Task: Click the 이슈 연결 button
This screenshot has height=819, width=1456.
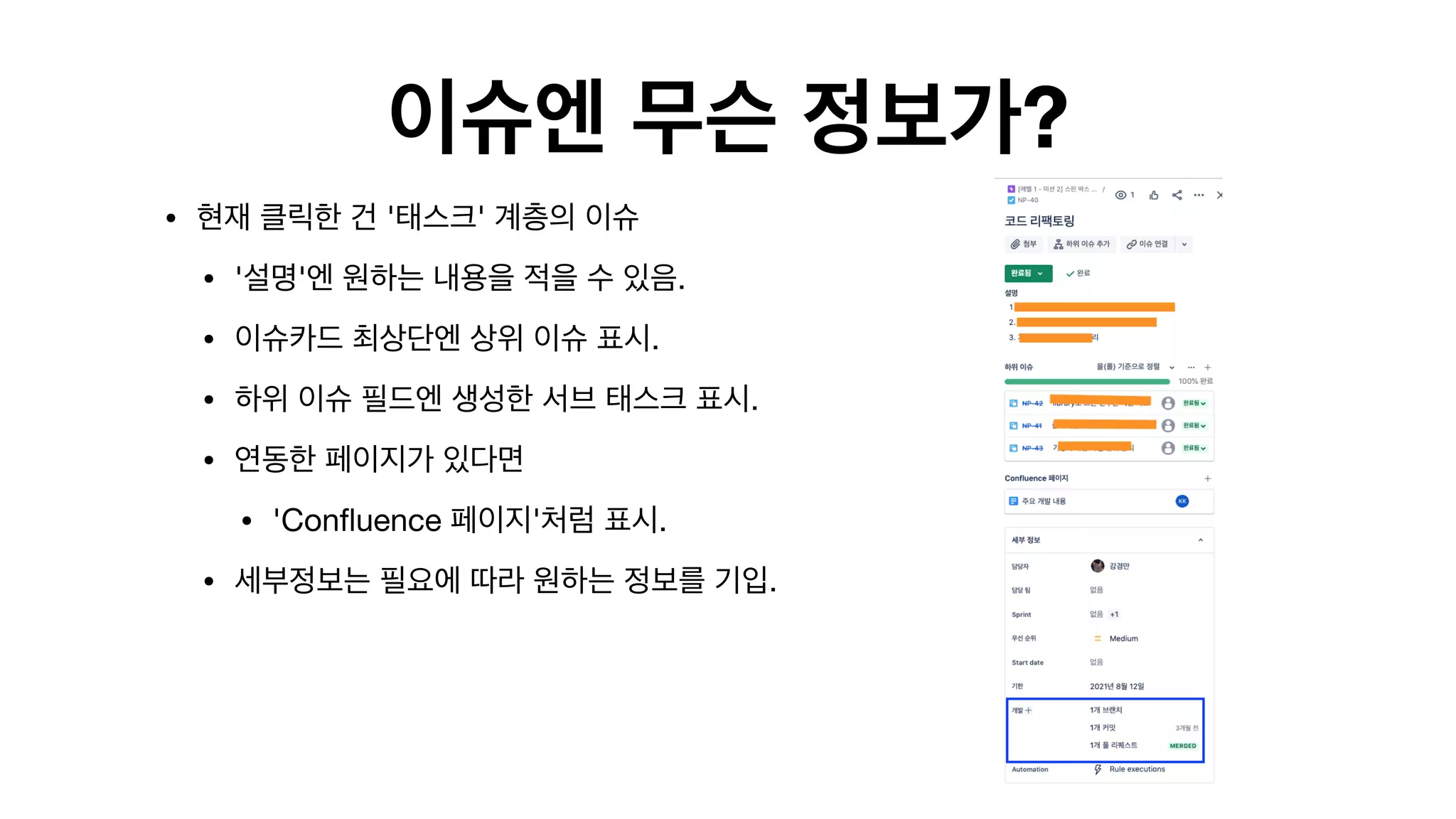Action: [x=1147, y=244]
